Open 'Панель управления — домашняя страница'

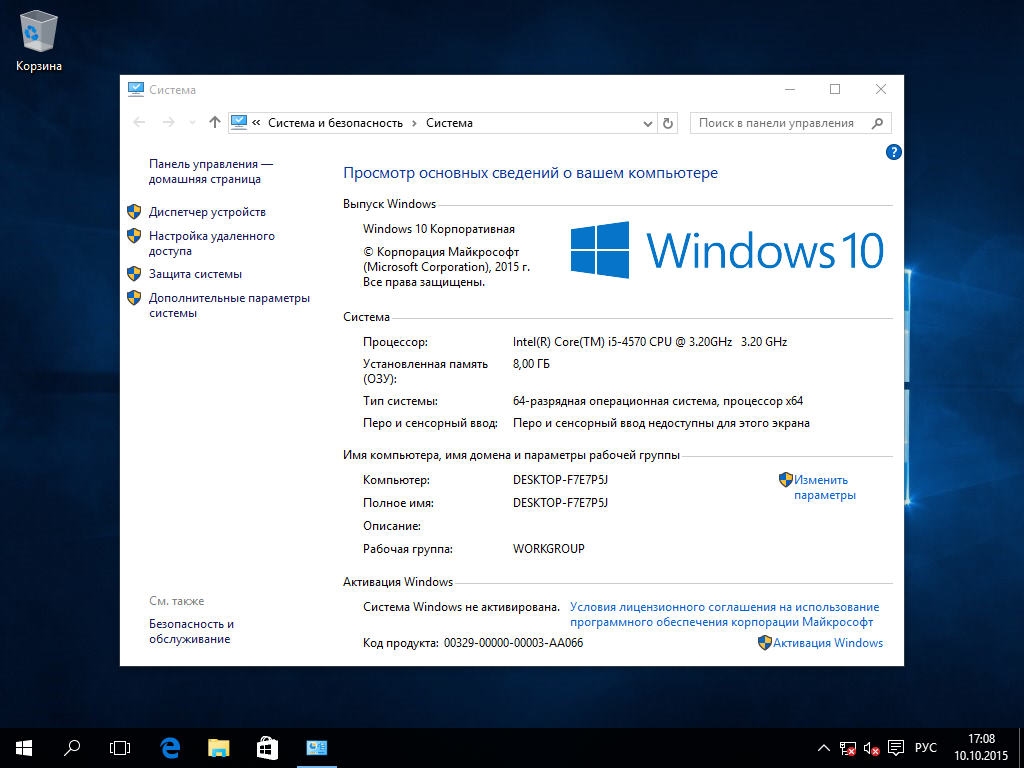[x=211, y=171]
